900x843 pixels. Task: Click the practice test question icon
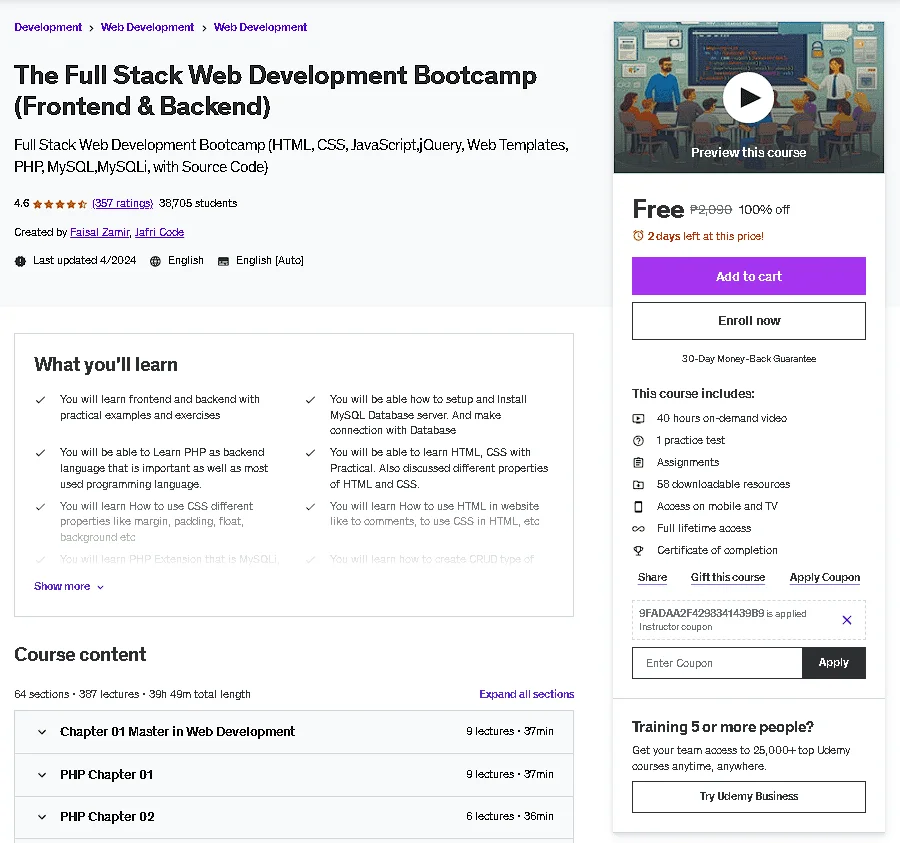point(638,440)
